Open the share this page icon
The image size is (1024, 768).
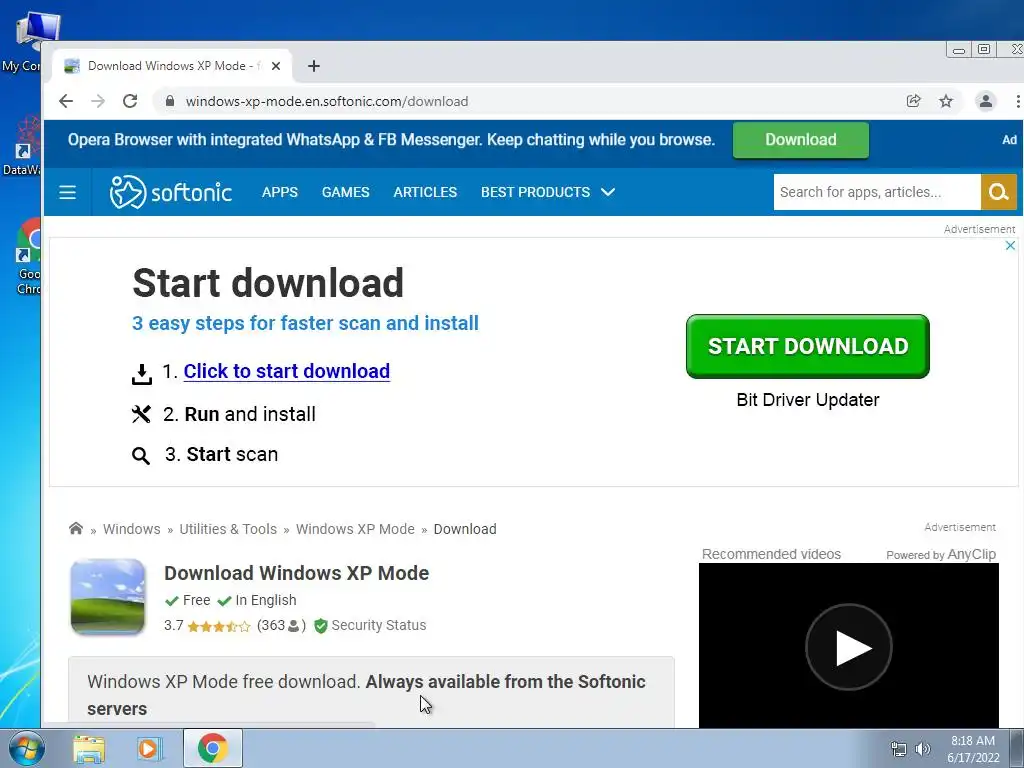tap(914, 101)
